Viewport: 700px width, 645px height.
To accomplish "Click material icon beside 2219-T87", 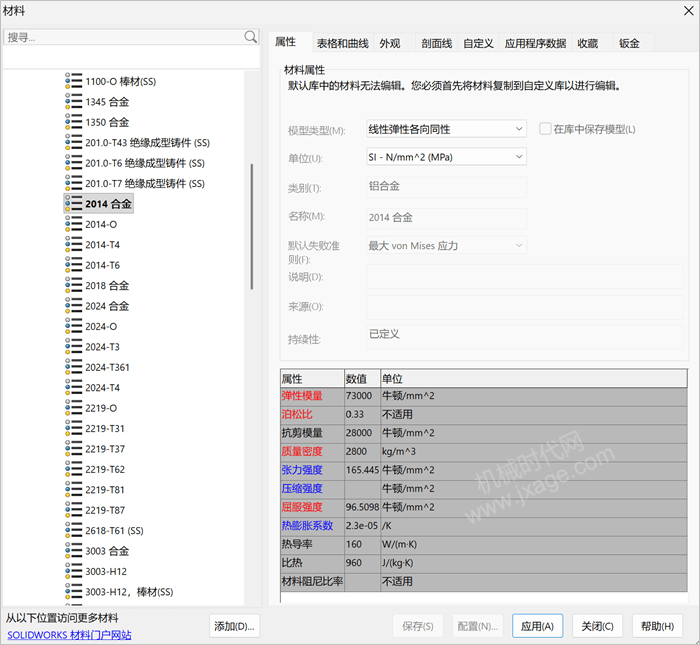I will (x=74, y=510).
